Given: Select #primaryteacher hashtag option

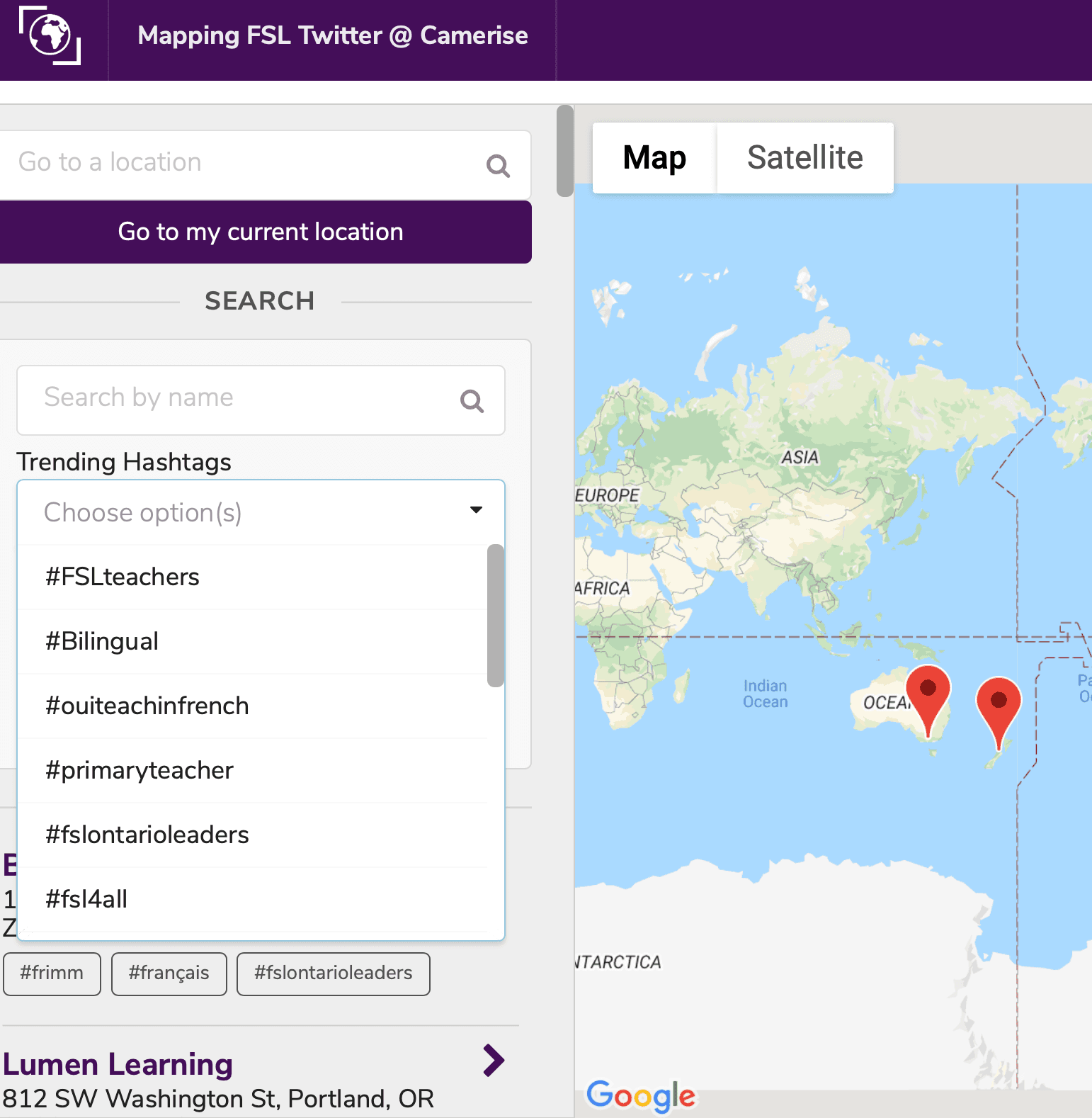Looking at the screenshot, I should click(253, 770).
